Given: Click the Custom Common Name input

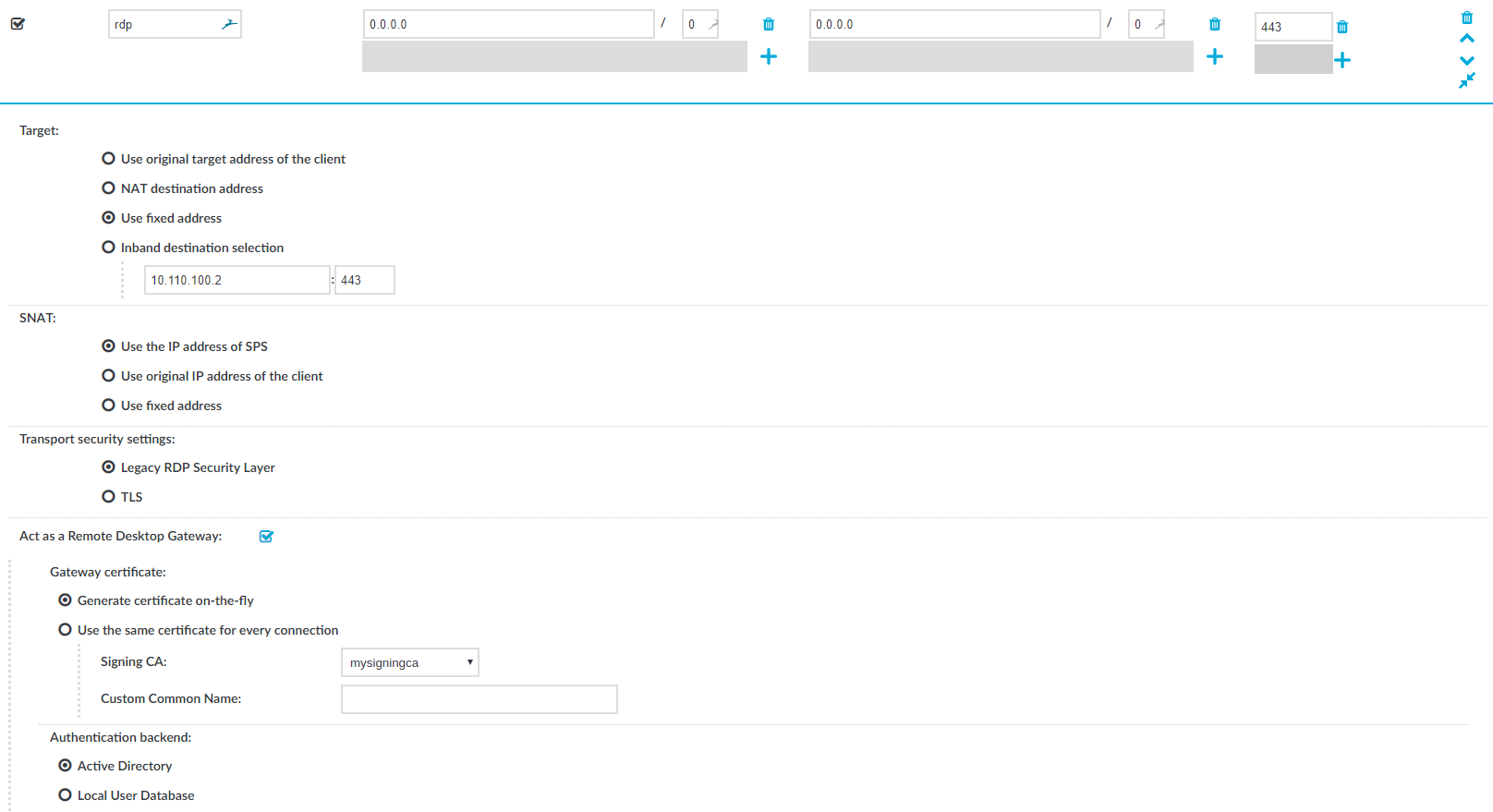Looking at the screenshot, I should 479,699.
